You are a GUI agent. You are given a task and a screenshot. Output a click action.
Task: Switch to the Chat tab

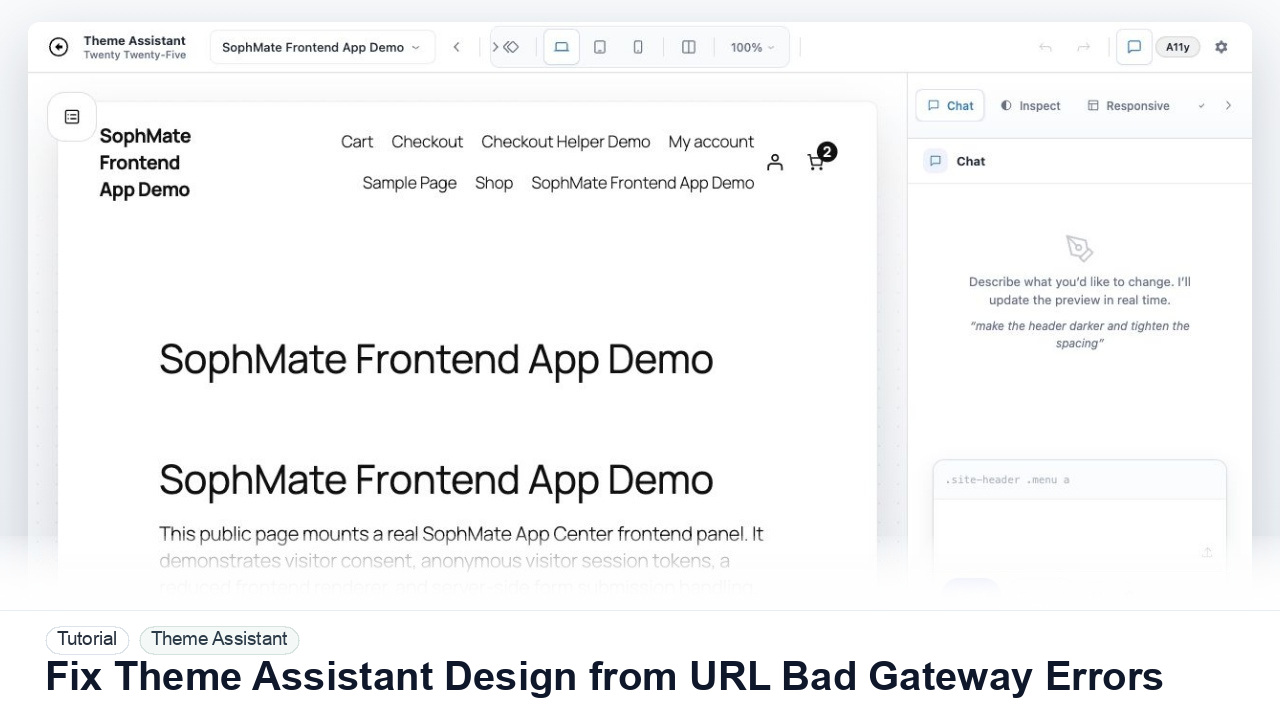[950, 105]
